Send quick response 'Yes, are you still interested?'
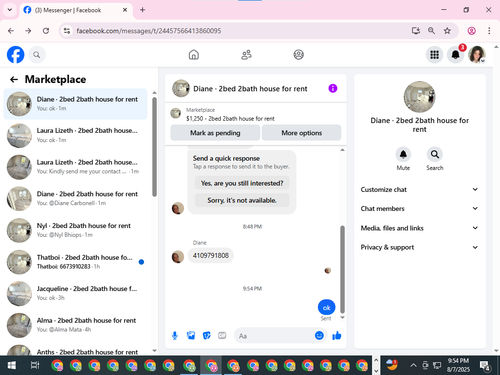The width and height of the screenshot is (500, 375). coord(242,183)
